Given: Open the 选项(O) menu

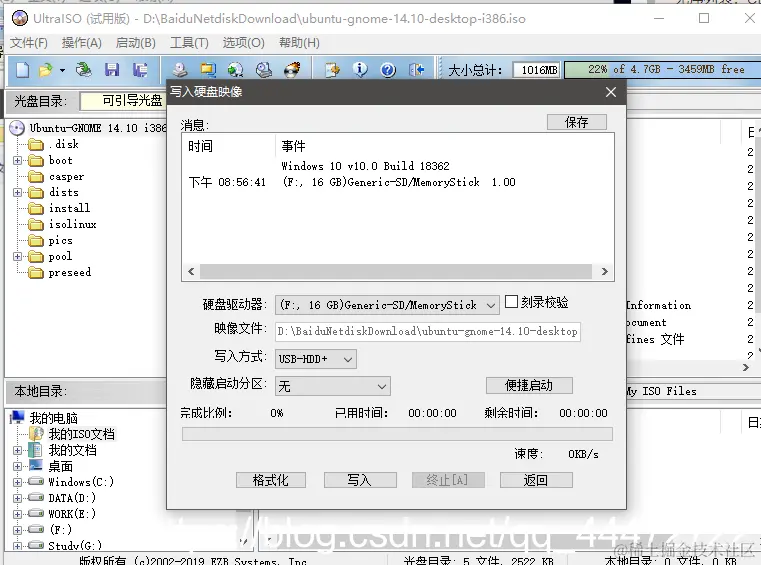Looking at the screenshot, I should pos(244,43).
